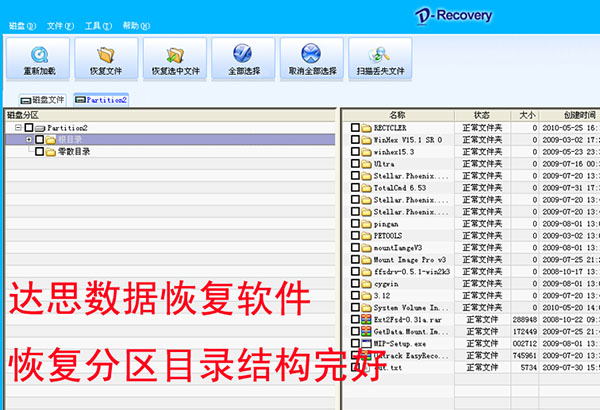600x410 pixels.
Task: Click the PETOOLS folder icon
Action: click(x=366, y=236)
